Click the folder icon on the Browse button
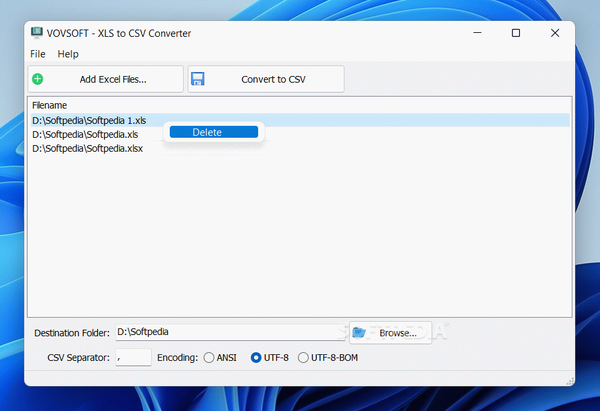The height and width of the screenshot is (411, 600). [x=359, y=333]
